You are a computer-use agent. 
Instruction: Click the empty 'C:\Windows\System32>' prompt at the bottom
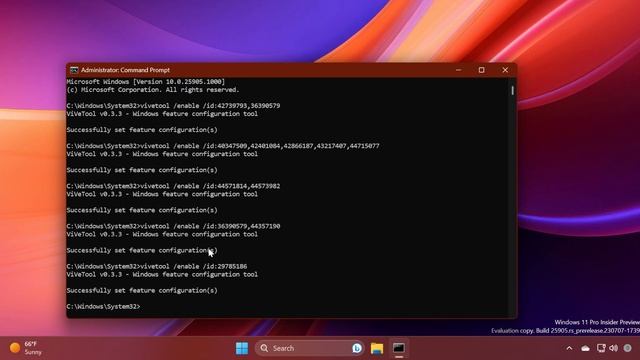pos(103,307)
